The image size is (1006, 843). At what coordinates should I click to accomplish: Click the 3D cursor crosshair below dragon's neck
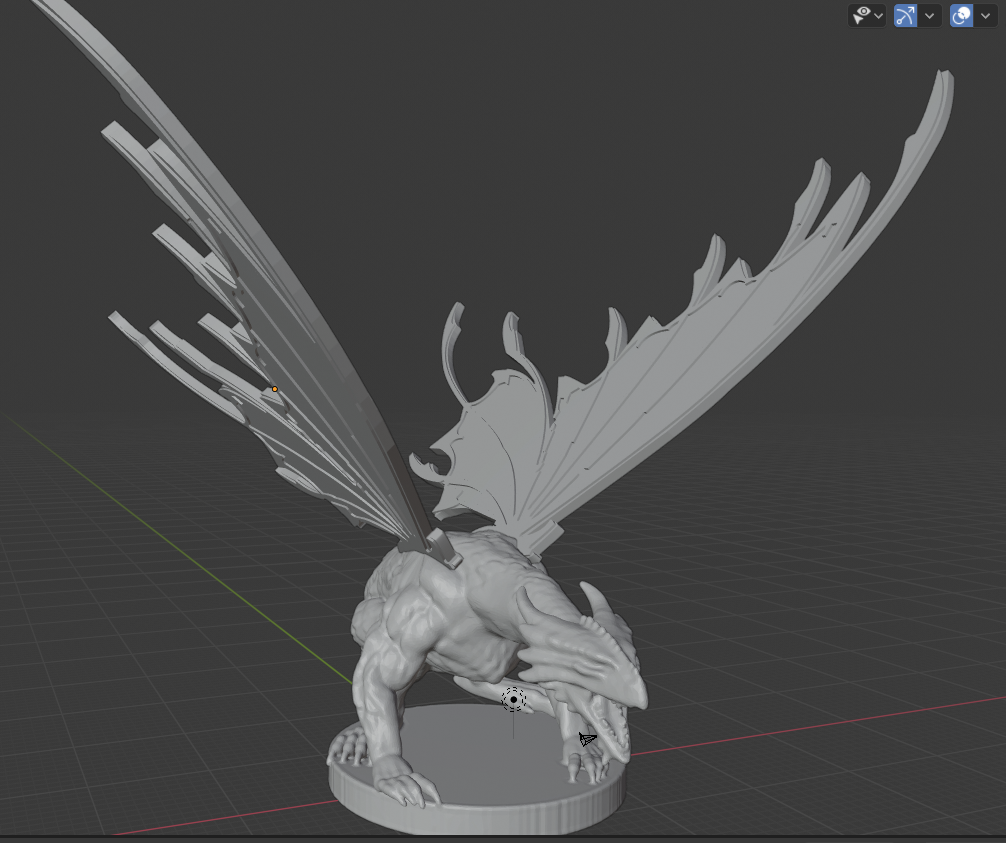[x=513, y=699]
